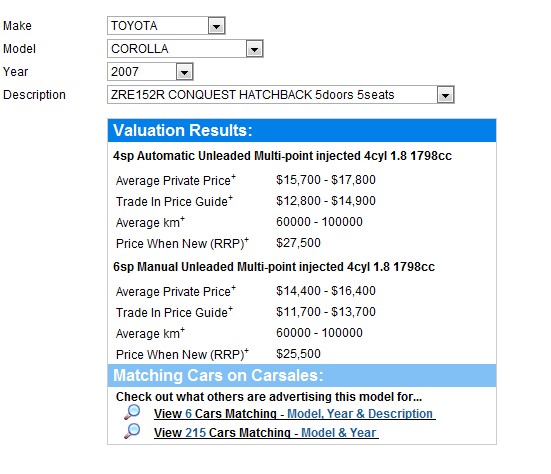Screen dimensions: 551x474
Task: Open View 215 Cars Matching link
Action: (266, 433)
